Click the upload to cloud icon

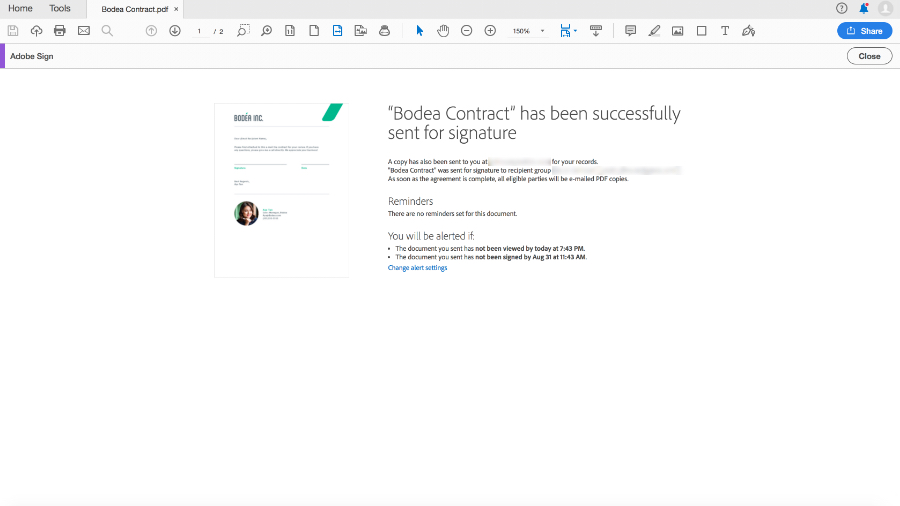[x=36, y=31]
